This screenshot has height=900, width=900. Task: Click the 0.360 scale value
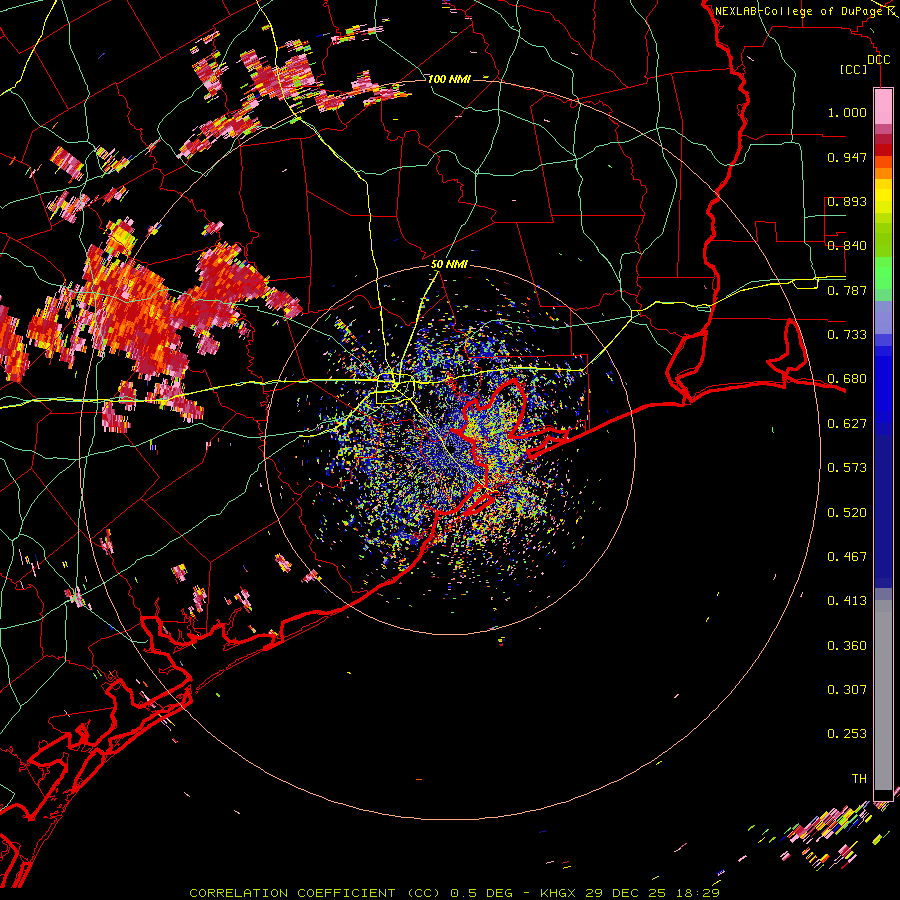(x=847, y=646)
